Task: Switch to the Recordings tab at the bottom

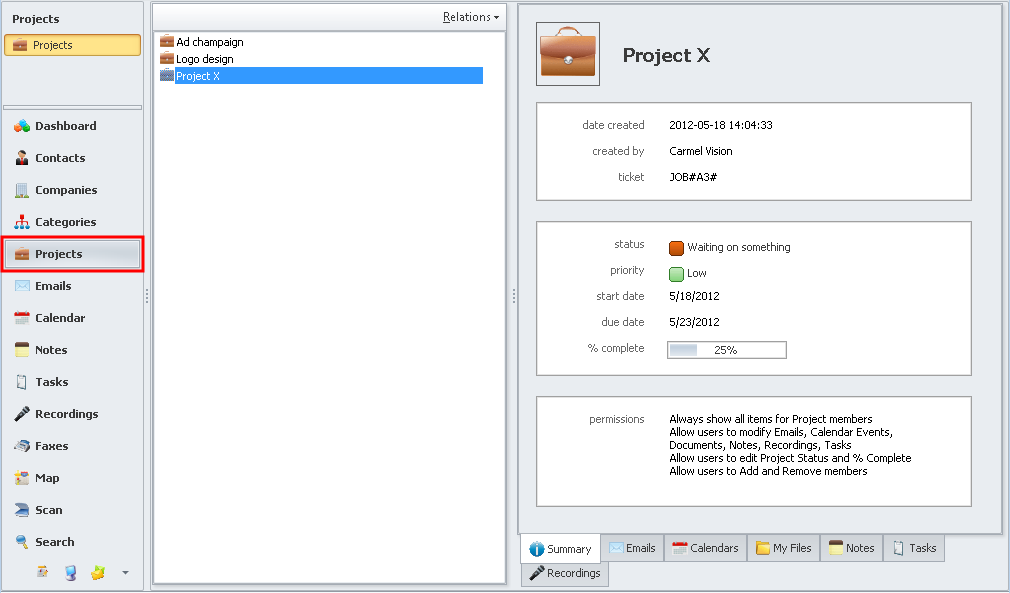Action: click(565, 574)
